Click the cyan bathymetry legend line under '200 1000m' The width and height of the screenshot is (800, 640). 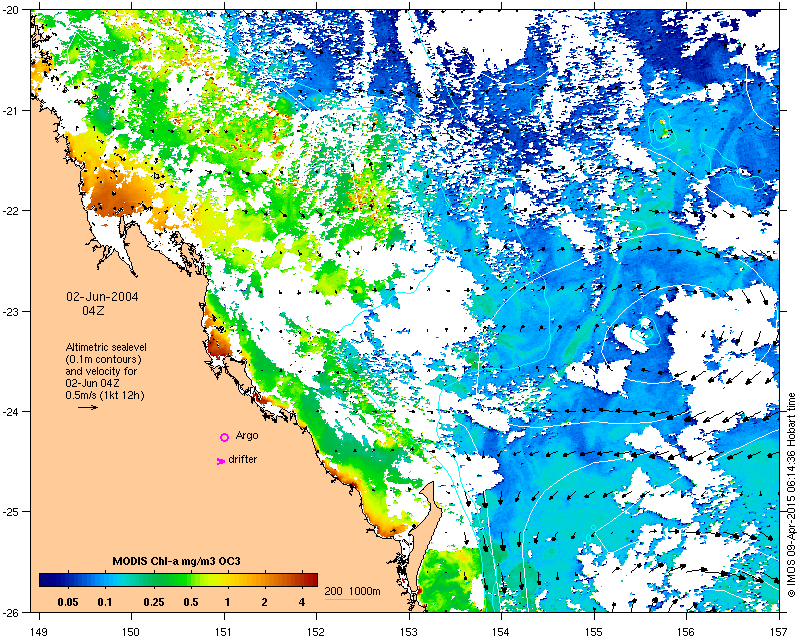coord(342,599)
